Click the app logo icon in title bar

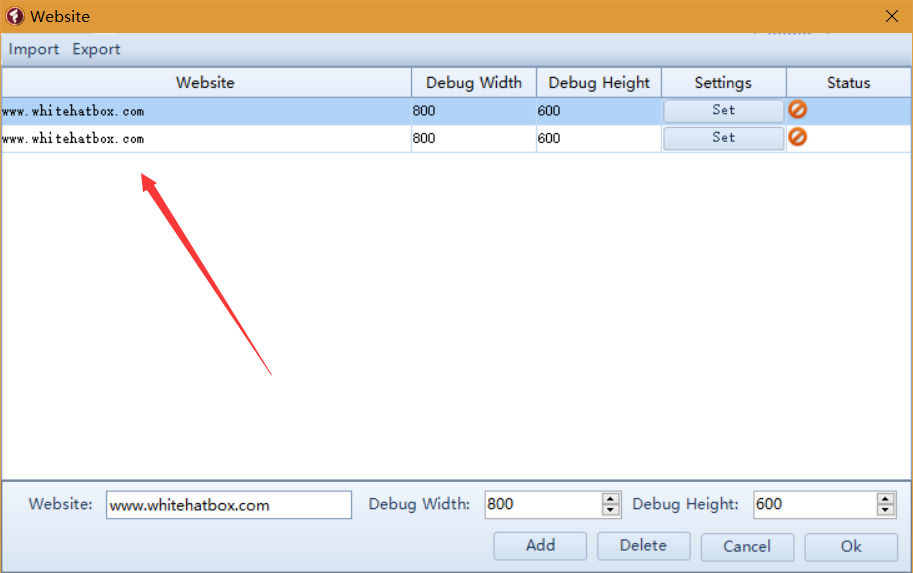(x=15, y=16)
